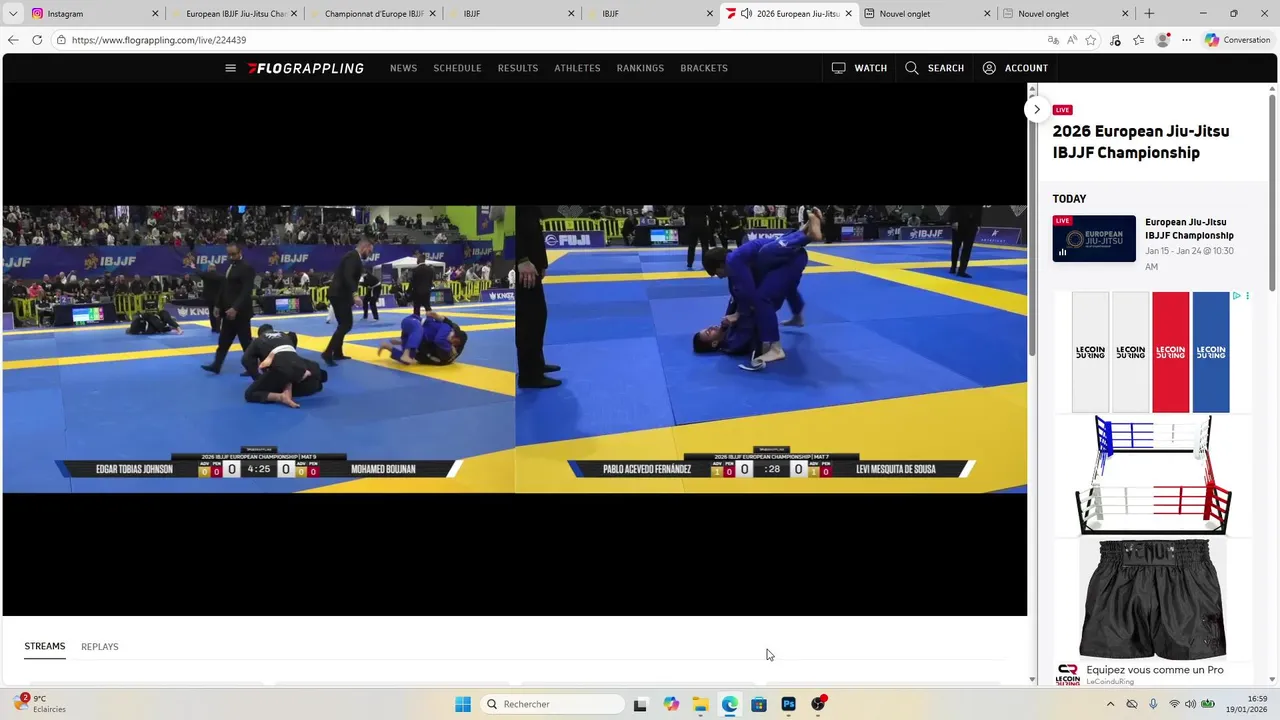Open the boxing ring ad image
Viewport: 1280px width, 720px height.
coord(1153,475)
